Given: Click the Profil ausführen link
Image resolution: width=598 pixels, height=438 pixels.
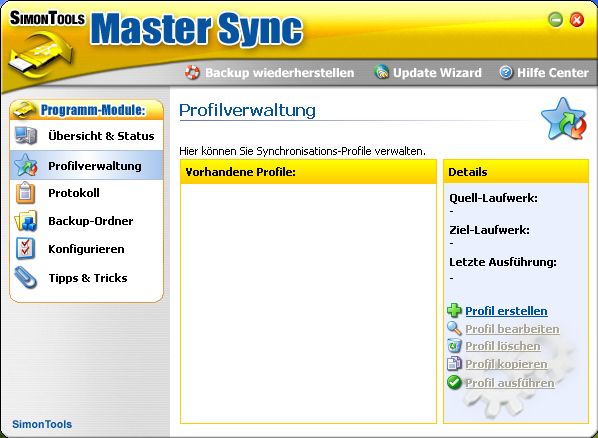Looking at the screenshot, I should point(510,383).
